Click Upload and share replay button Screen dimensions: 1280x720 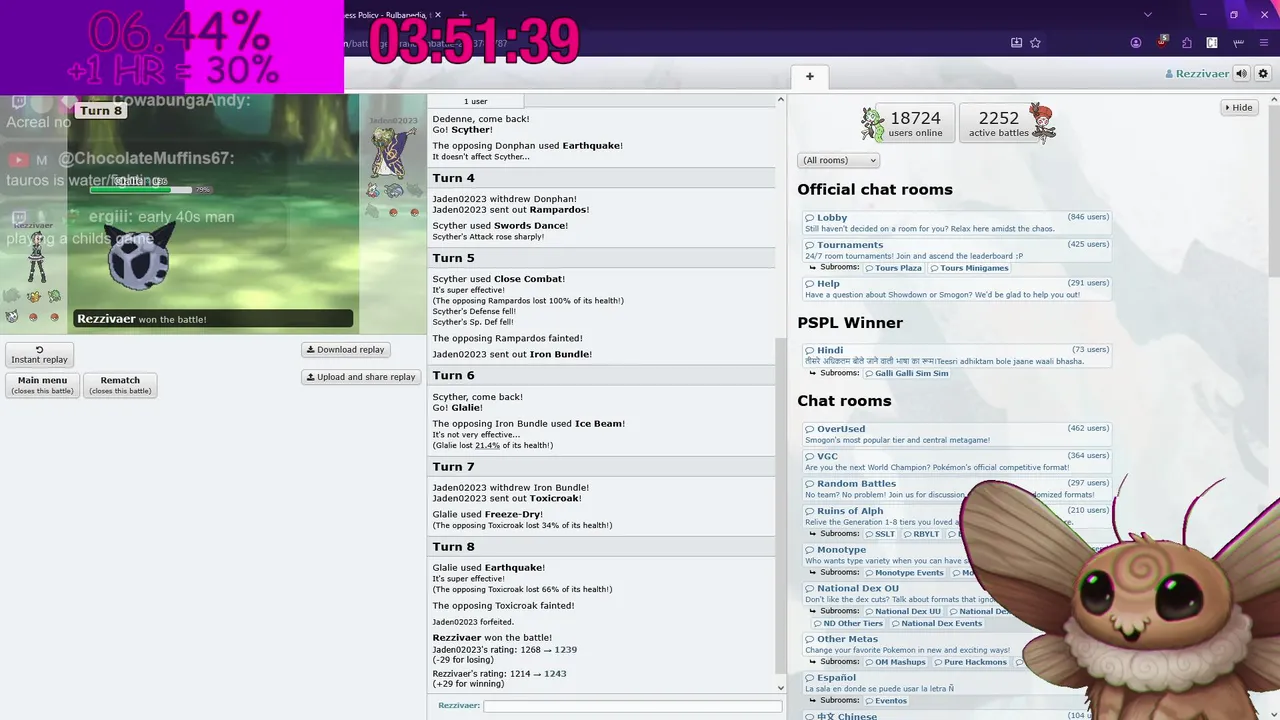click(361, 377)
